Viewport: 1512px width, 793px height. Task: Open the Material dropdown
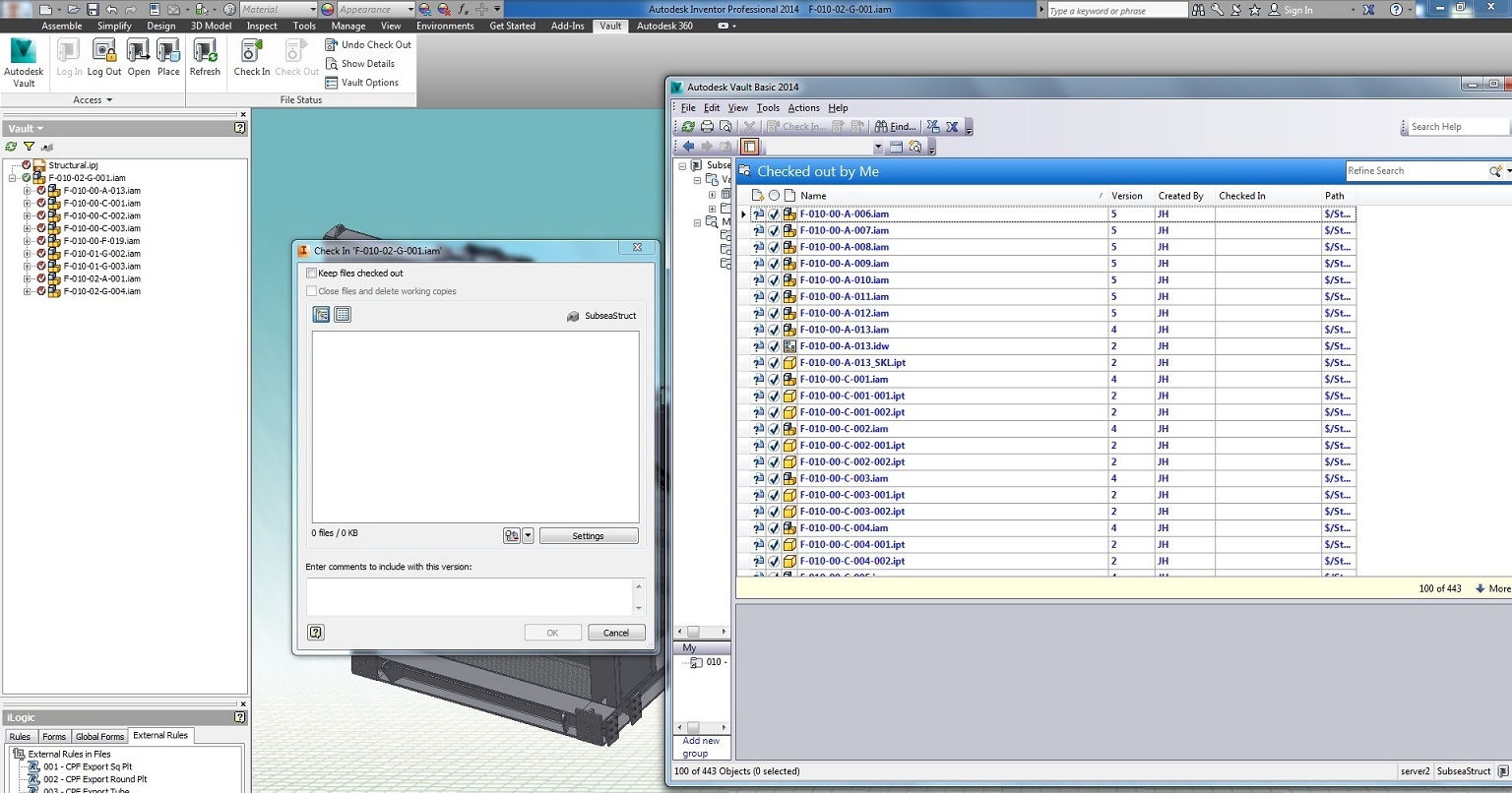(311, 9)
